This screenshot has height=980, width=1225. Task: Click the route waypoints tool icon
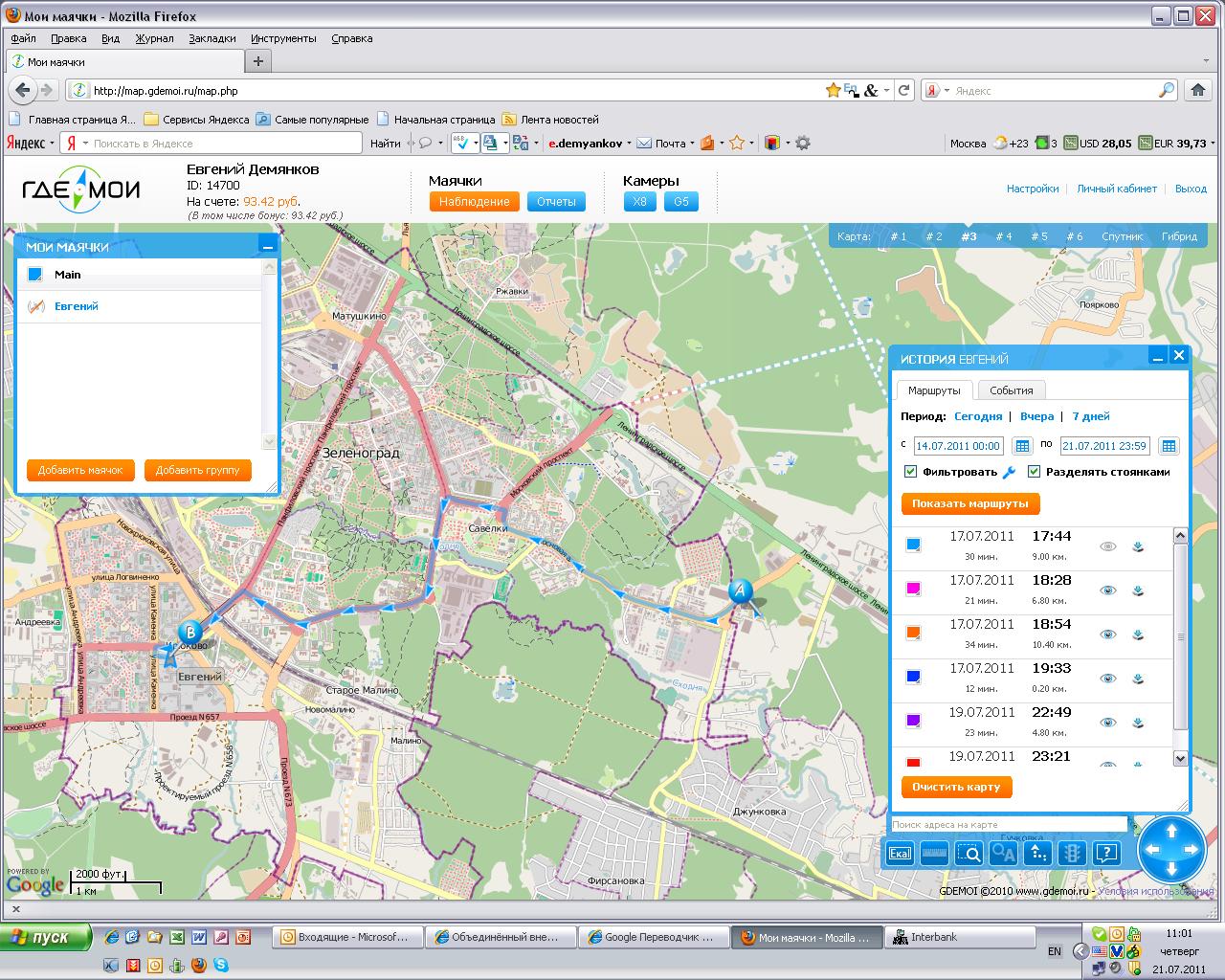point(1037,854)
